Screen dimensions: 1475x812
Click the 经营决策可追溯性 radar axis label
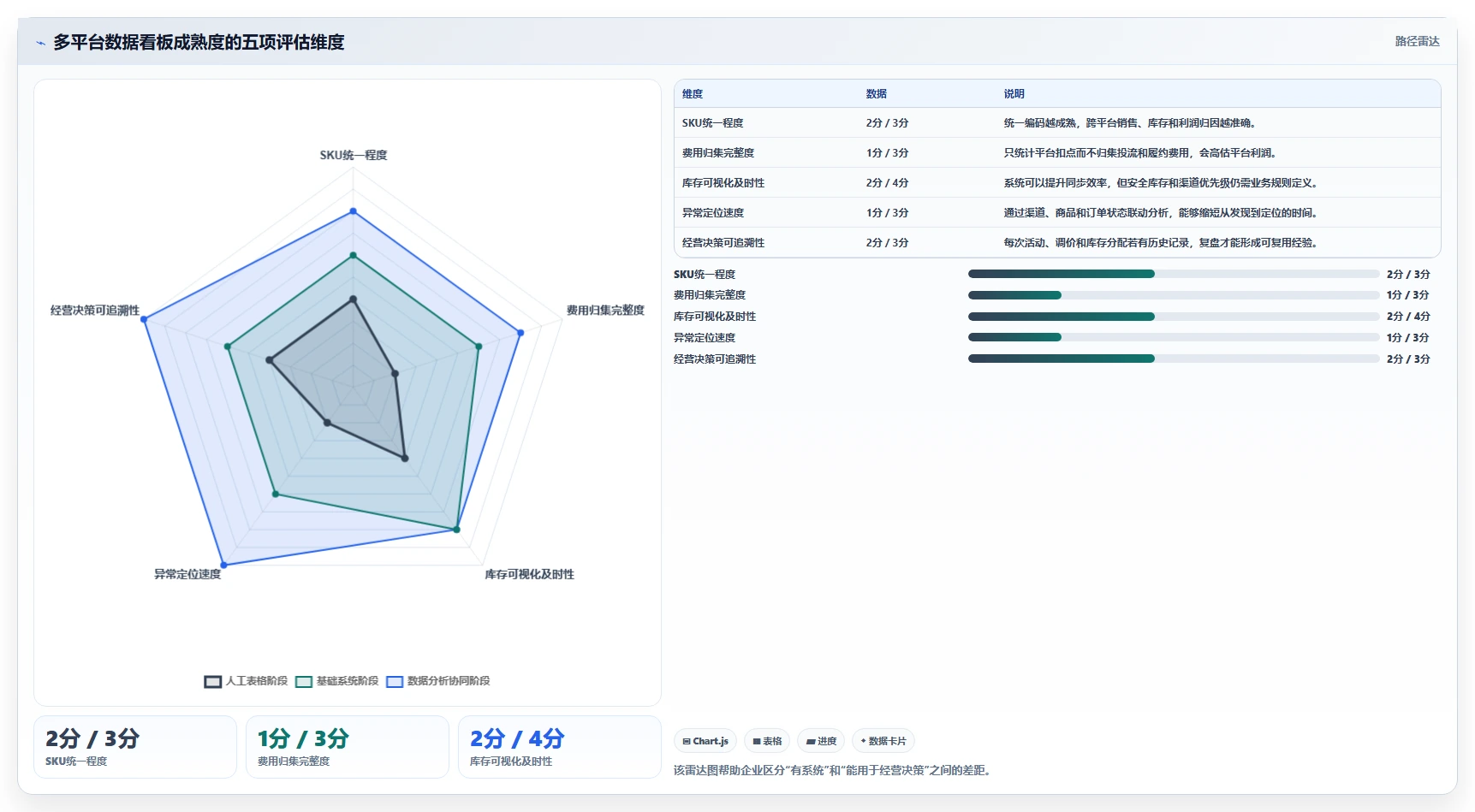95,311
